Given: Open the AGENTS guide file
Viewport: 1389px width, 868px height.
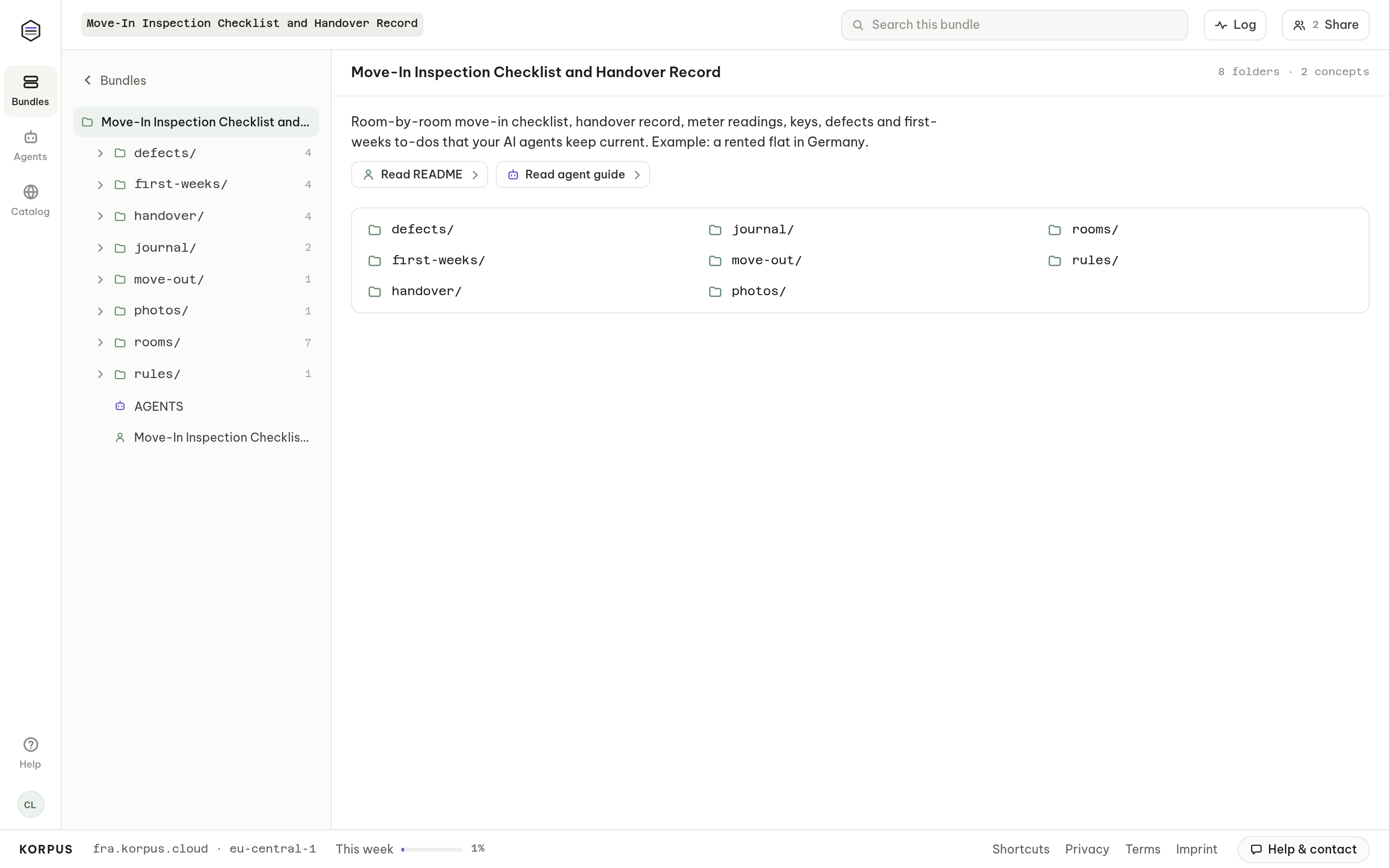Looking at the screenshot, I should click(196, 406).
